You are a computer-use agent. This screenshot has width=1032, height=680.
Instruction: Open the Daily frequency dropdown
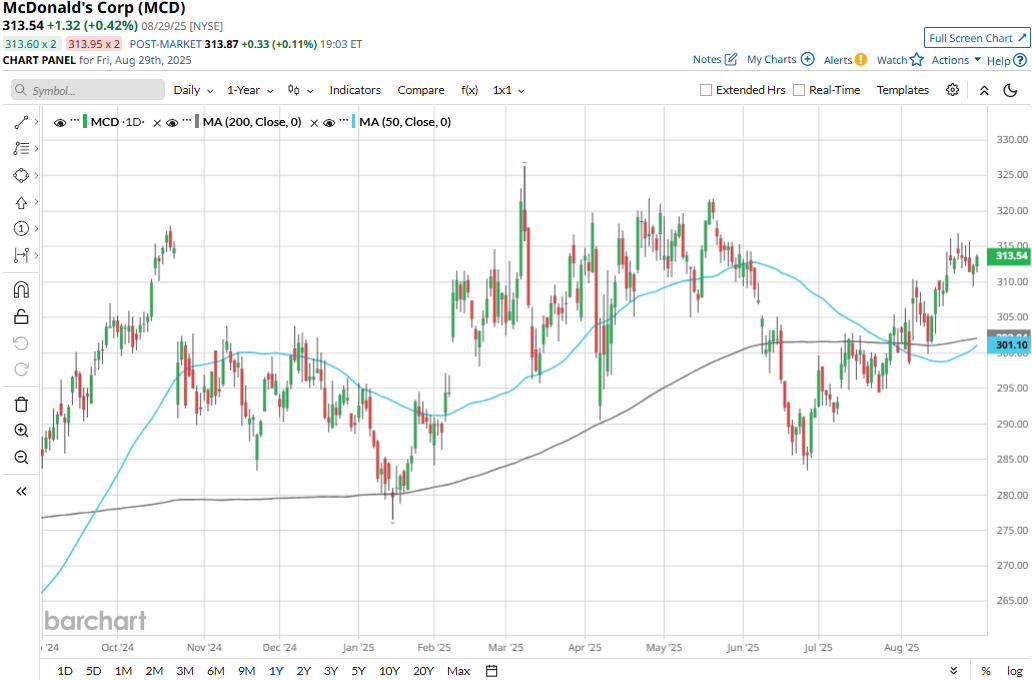pos(194,90)
